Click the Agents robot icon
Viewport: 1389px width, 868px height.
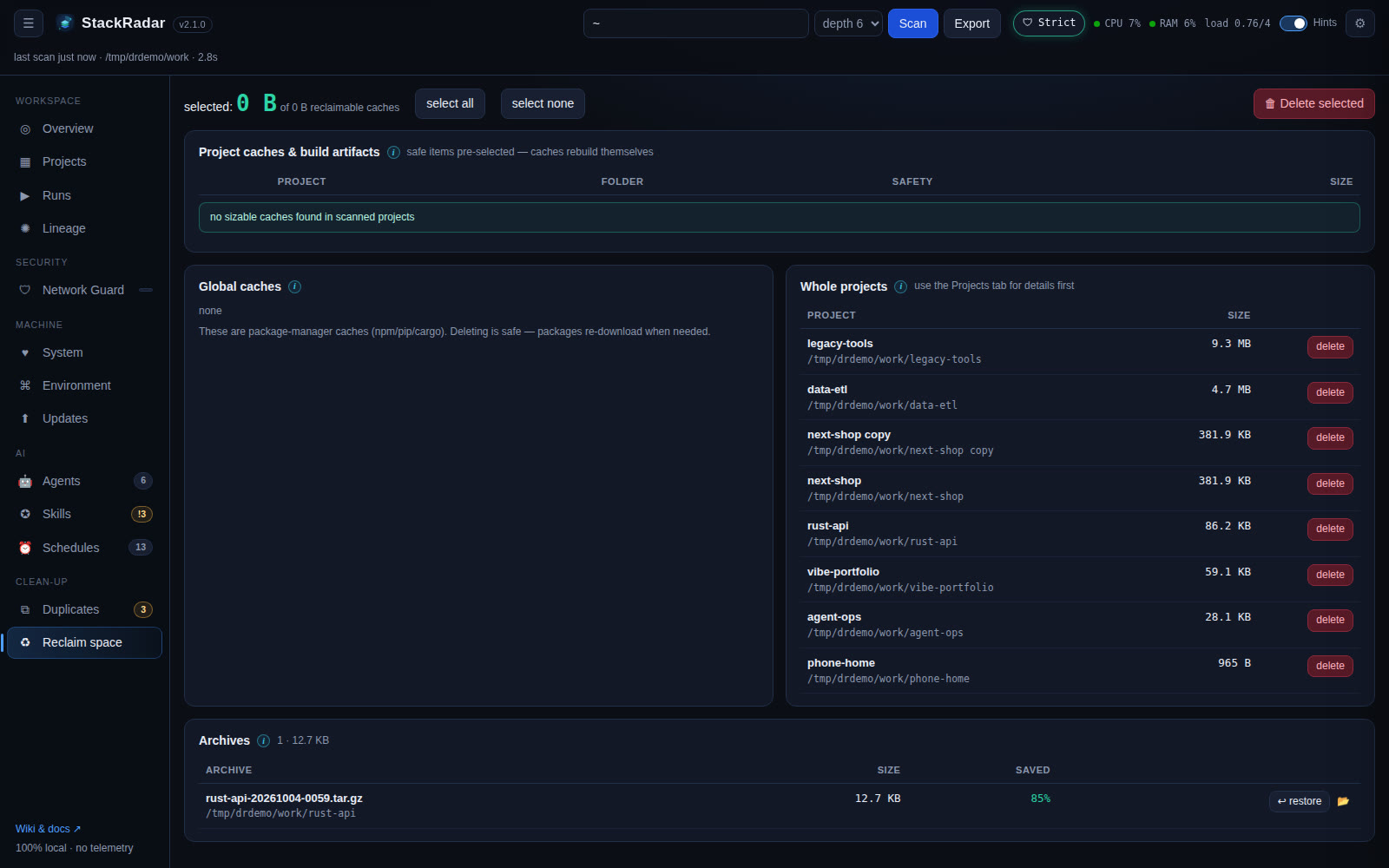25,481
